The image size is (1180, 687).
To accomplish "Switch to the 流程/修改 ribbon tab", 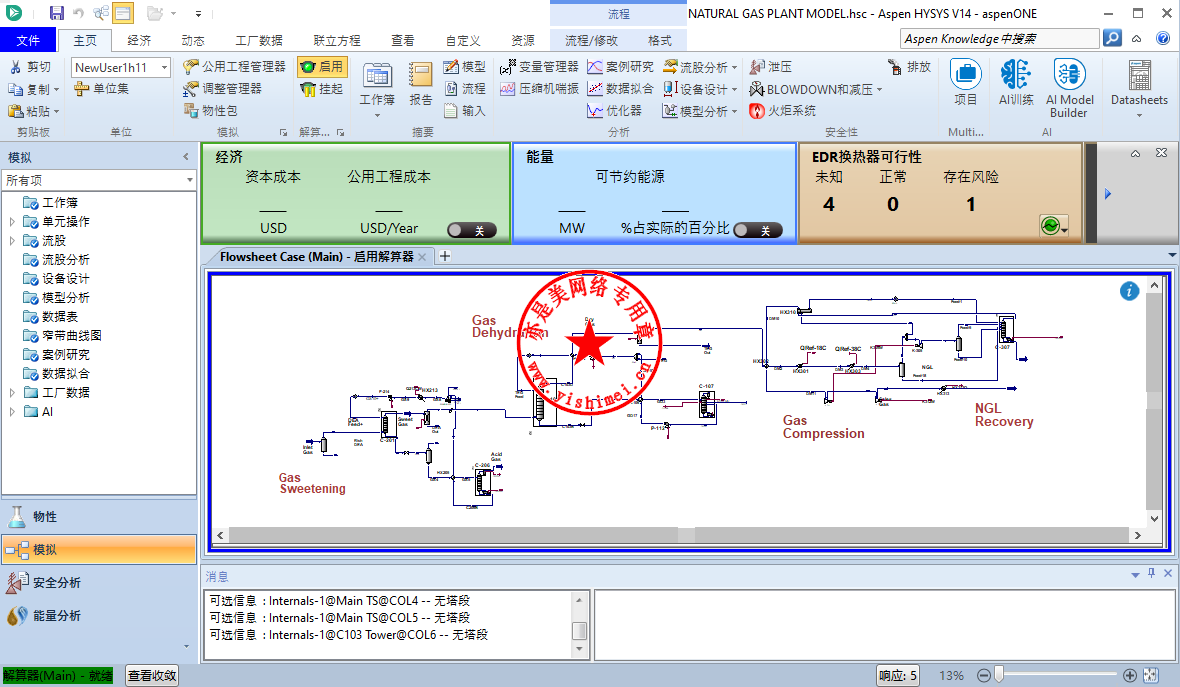I will (x=592, y=41).
